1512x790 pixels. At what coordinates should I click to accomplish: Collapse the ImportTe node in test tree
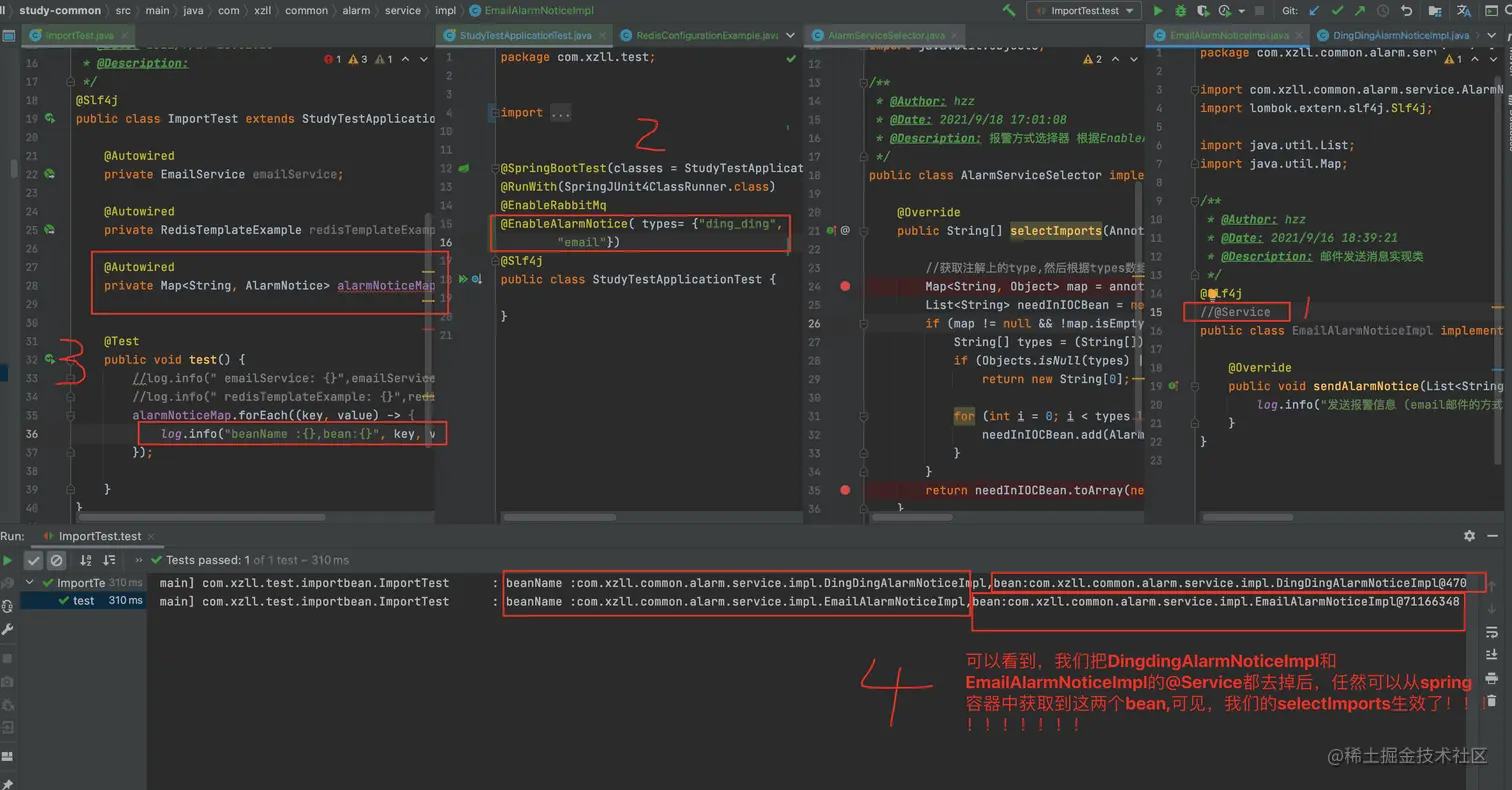[30, 583]
